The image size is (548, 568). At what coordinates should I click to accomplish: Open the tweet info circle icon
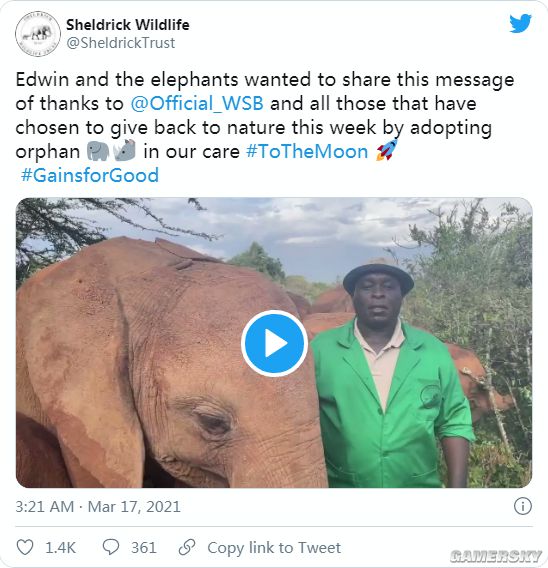point(523,506)
